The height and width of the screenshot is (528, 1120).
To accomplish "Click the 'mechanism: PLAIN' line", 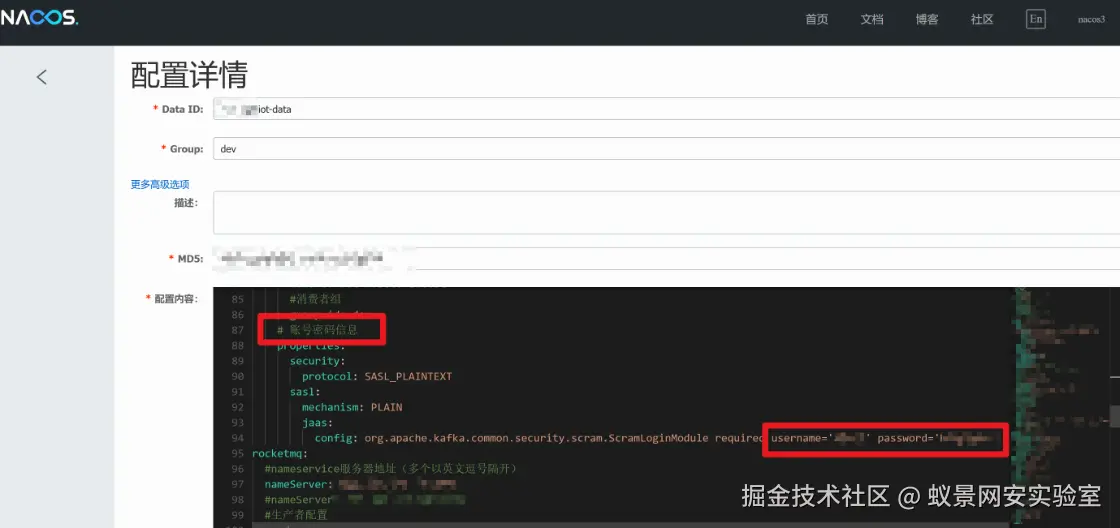I will pyautogui.click(x=352, y=407).
